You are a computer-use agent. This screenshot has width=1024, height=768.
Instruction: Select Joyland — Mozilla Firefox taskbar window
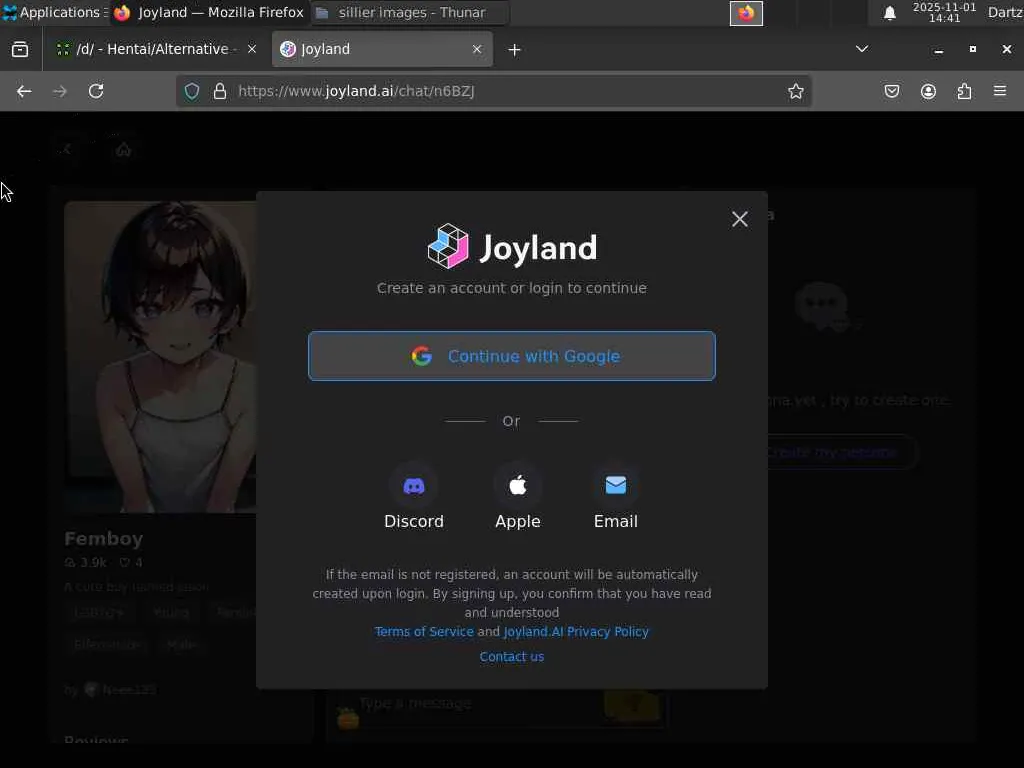208,12
